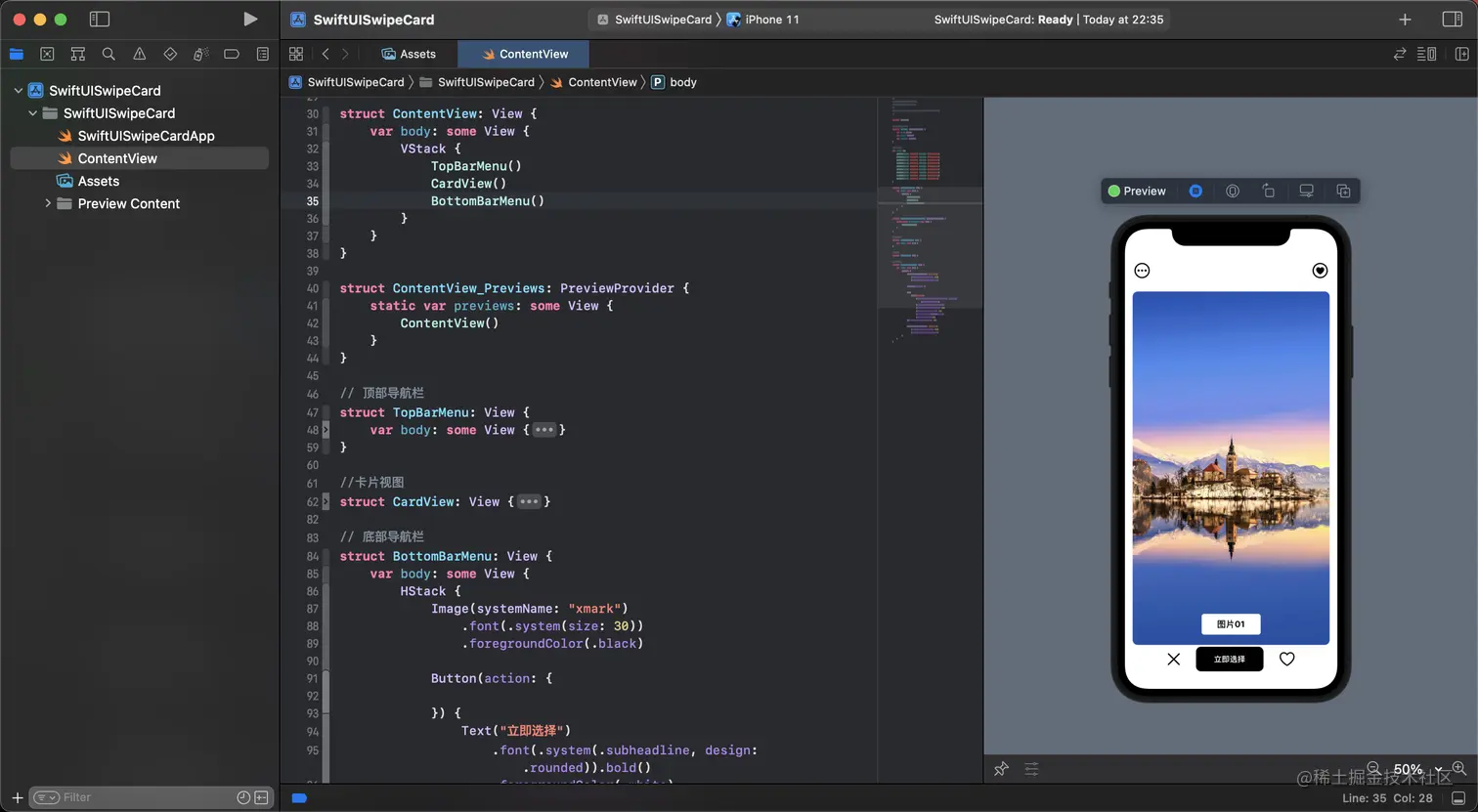Go forward in editor history
This screenshot has height=812, width=1478.
(x=345, y=54)
